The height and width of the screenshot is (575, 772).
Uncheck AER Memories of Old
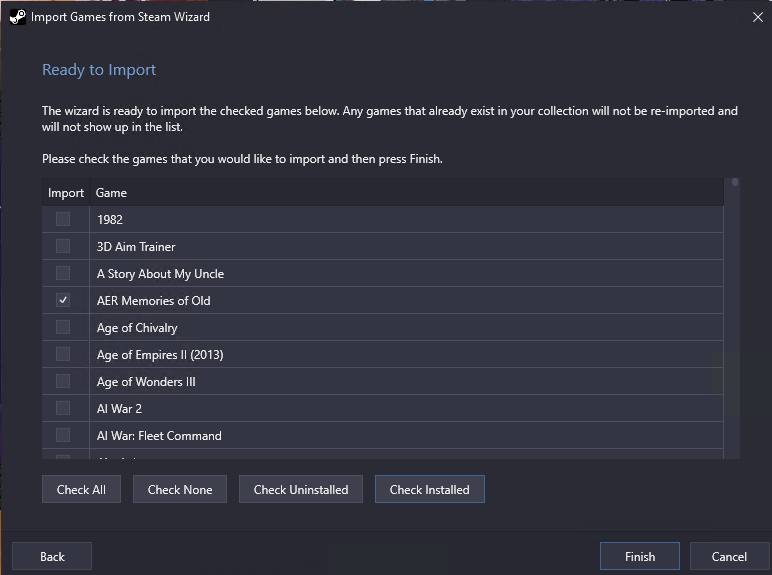point(63,300)
